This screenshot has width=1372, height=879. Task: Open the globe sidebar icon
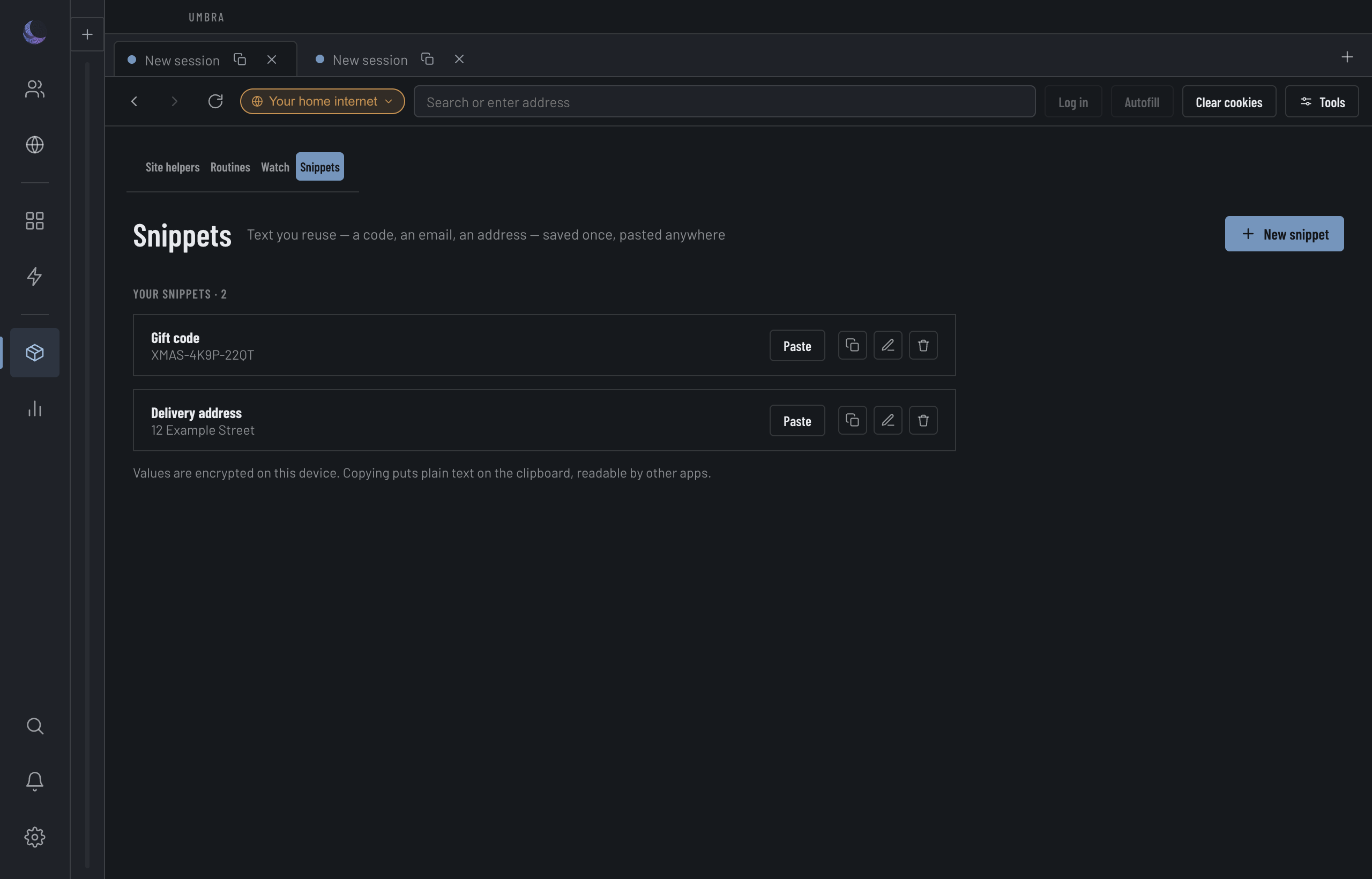(x=35, y=145)
